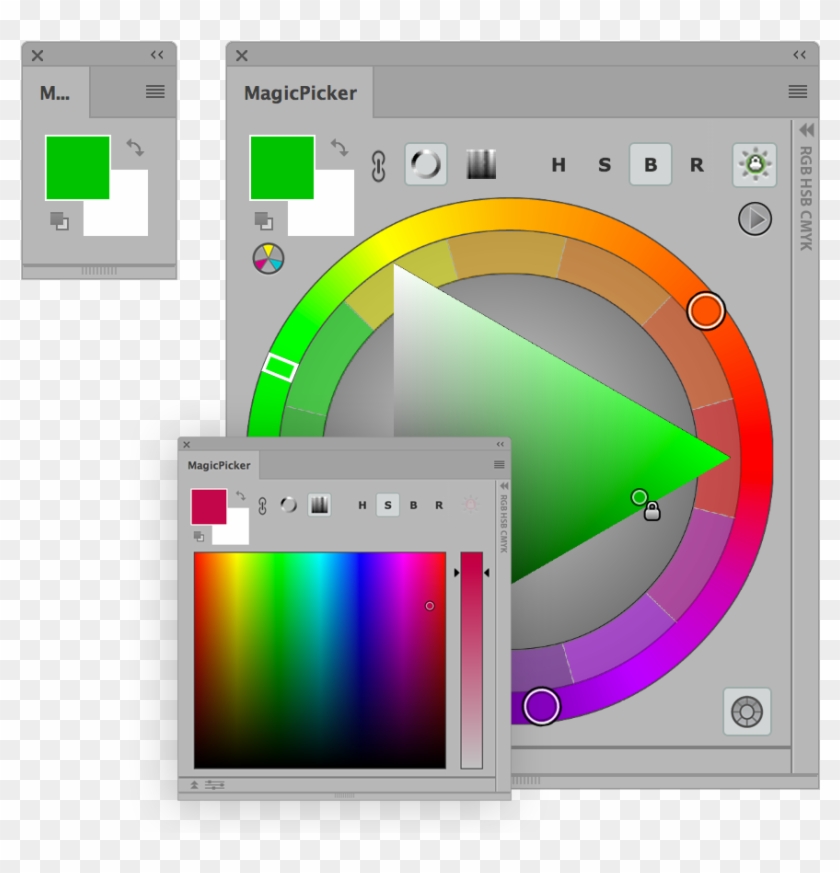Close the large MagicPicker panel
840x873 pixels.
[x=242, y=56]
